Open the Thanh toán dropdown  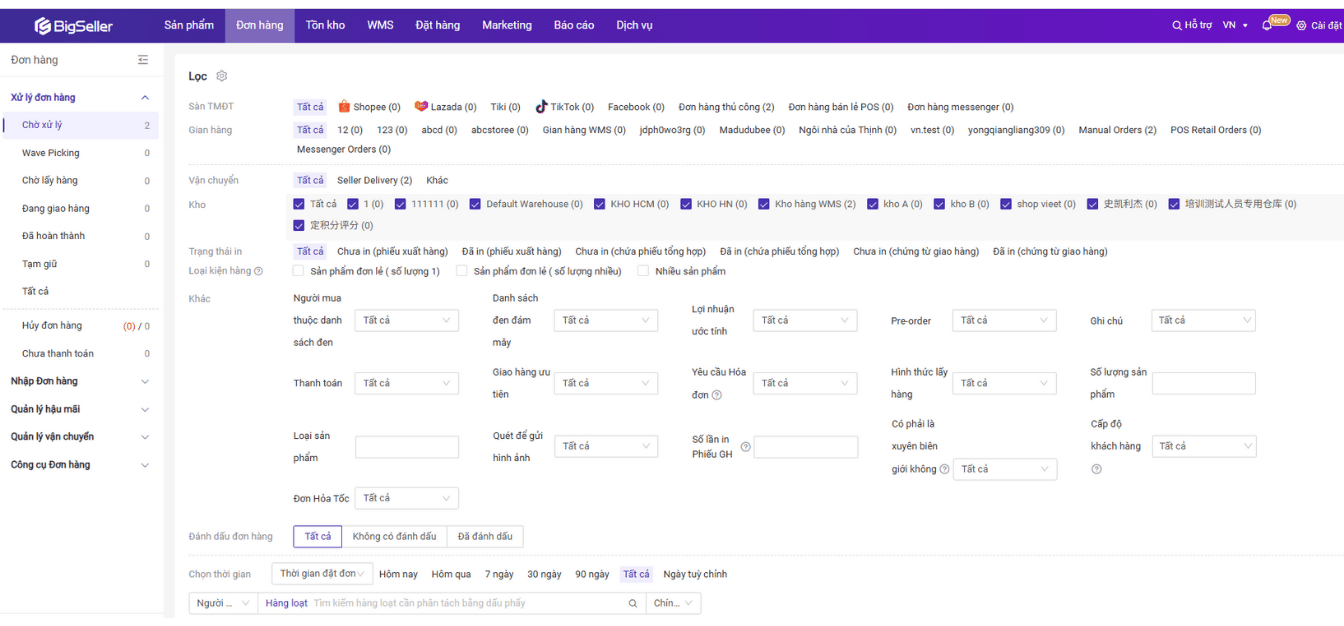406,383
